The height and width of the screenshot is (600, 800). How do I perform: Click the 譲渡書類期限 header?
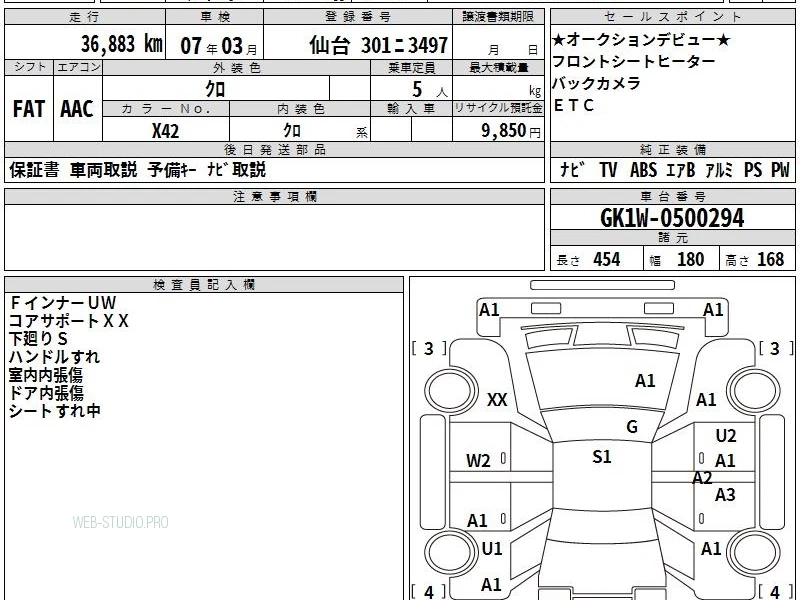pyautogui.click(x=498, y=17)
